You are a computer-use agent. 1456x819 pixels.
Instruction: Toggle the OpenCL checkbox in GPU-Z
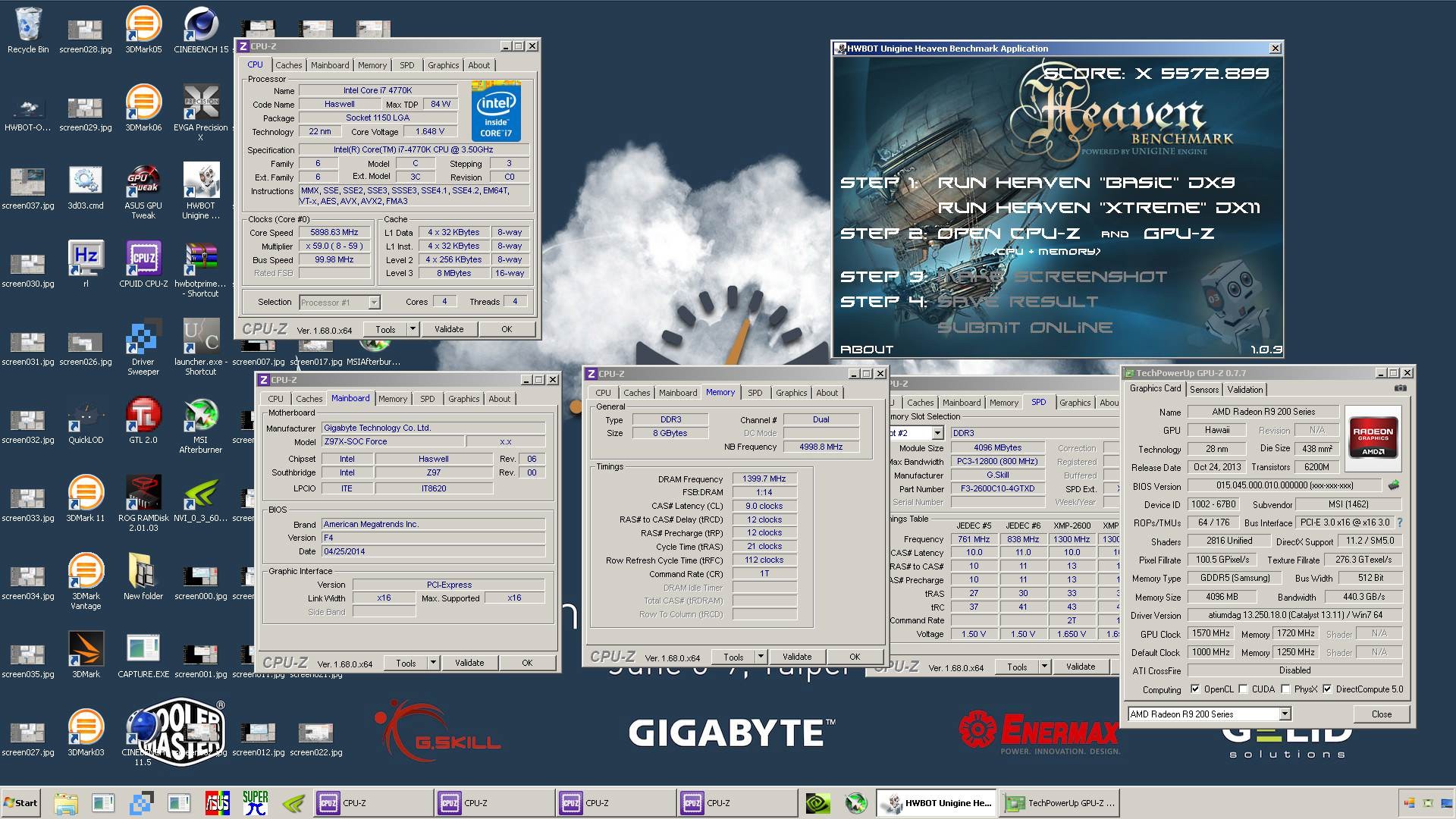click(x=1195, y=689)
